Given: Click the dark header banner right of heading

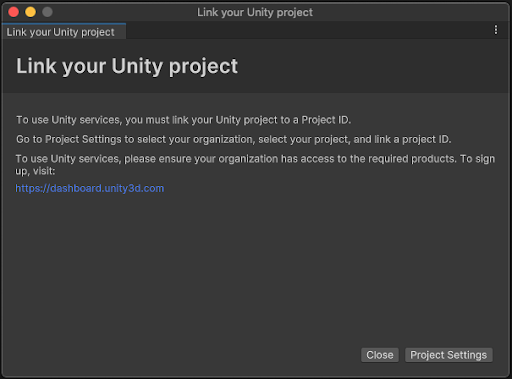Looking at the screenshot, I should tap(373, 66).
